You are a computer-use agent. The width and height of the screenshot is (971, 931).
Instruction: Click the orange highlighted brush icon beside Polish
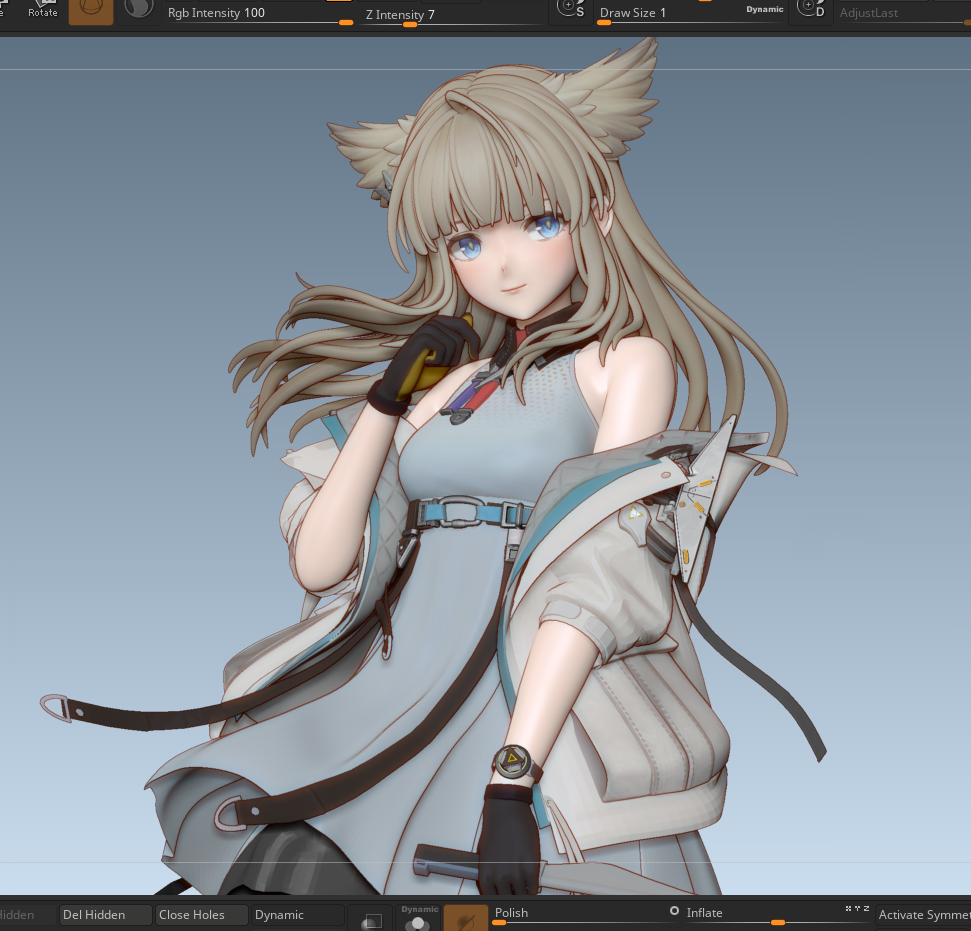(x=466, y=917)
